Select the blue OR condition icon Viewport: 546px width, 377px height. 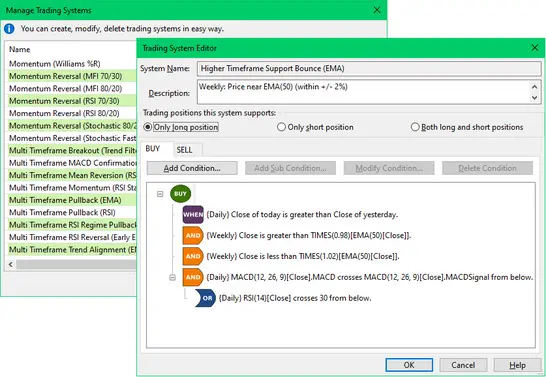click(x=205, y=298)
